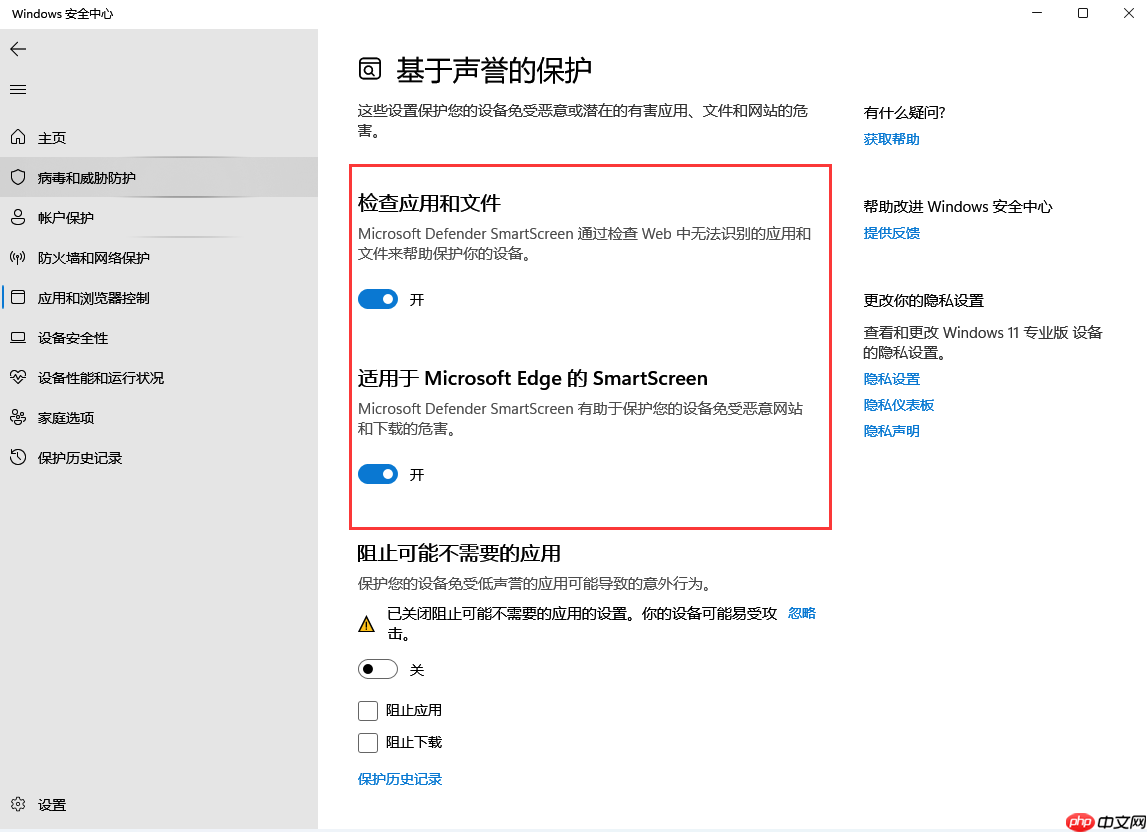The width and height of the screenshot is (1147, 832).
Task: Select the 病毒和威胁防护 shield icon
Action: [17, 177]
